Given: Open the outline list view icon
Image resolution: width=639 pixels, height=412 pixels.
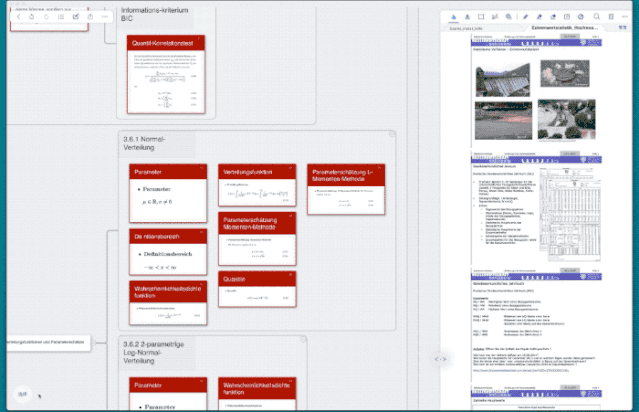Looking at the screenshot, I should click(x=61, y=17).
